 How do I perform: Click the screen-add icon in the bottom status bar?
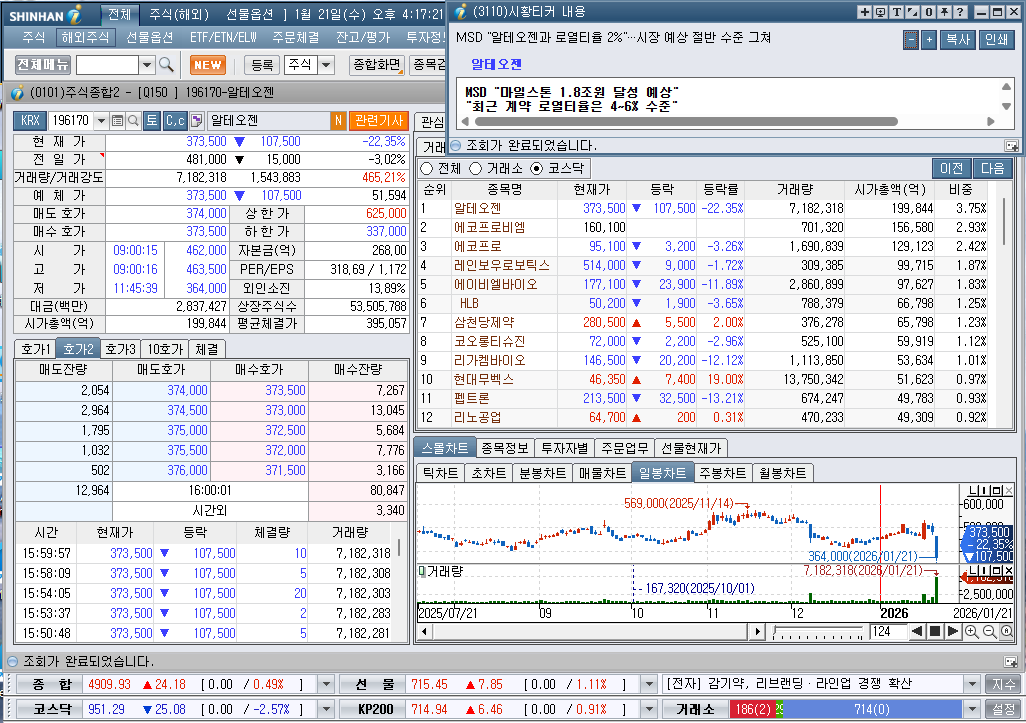click(x=1011, y=661)
